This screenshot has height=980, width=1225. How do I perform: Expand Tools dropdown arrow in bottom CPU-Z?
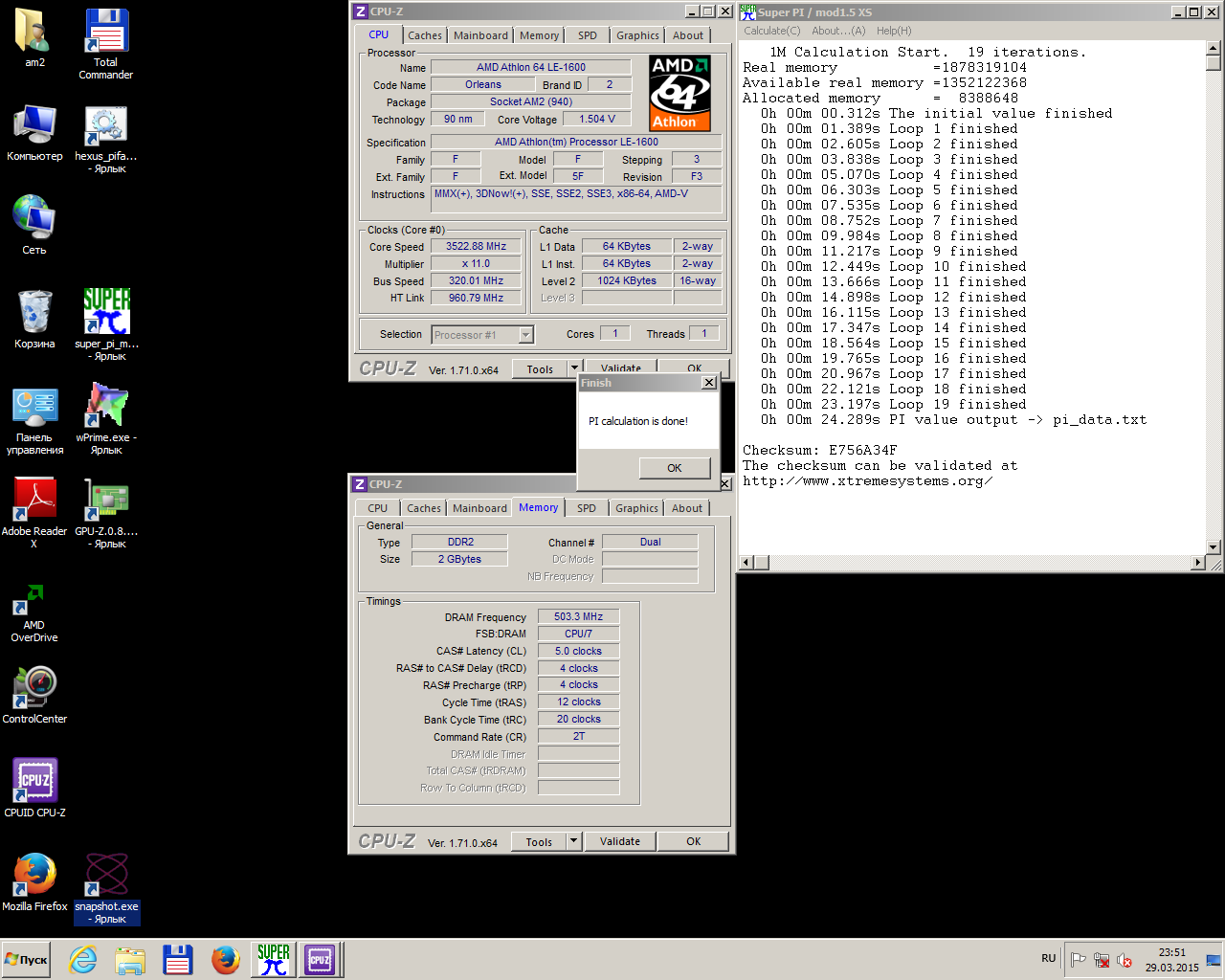(x=574, y=841)
